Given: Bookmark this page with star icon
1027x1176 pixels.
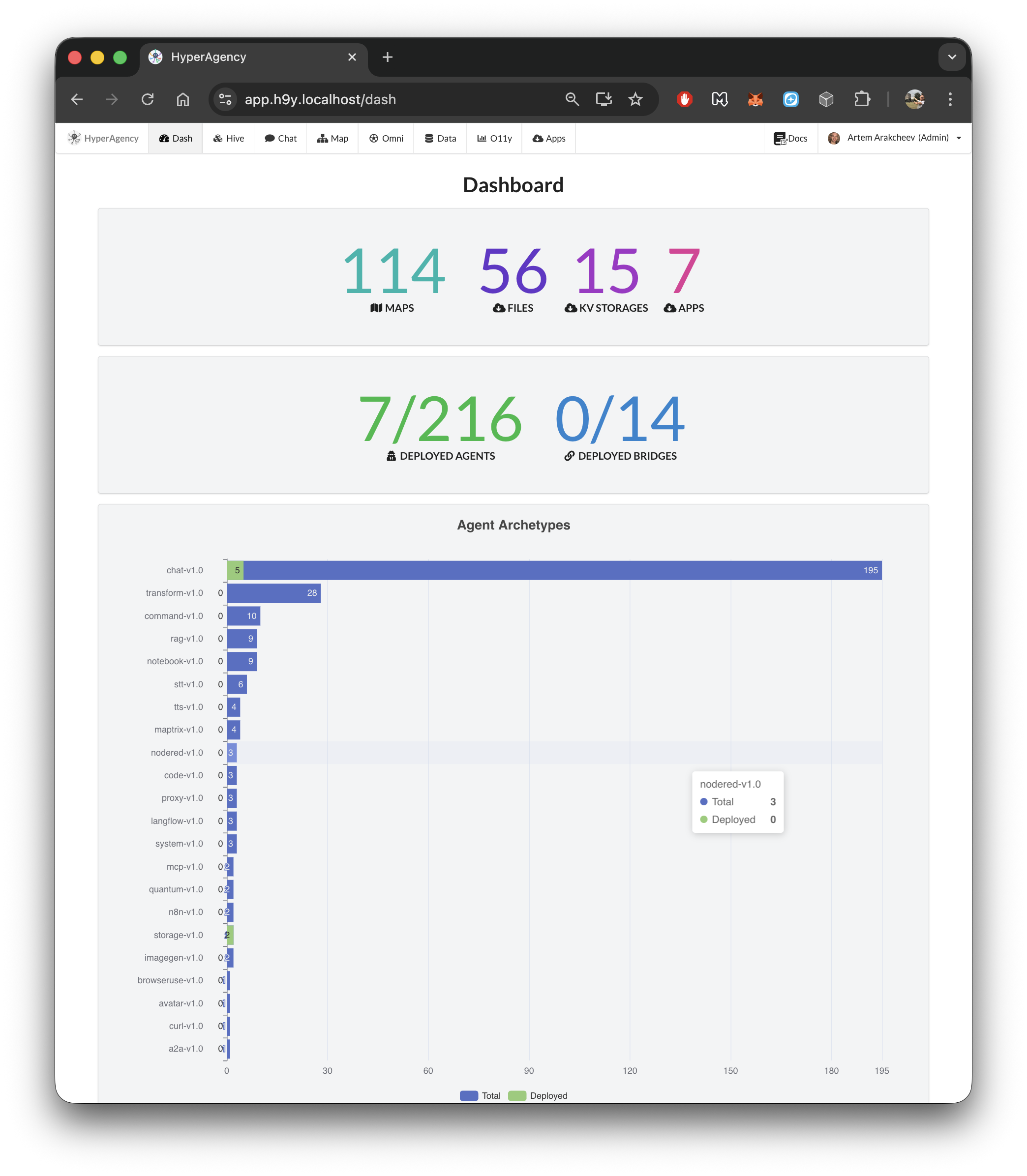Looking at the screenshot, I should (x=635, y=100).
